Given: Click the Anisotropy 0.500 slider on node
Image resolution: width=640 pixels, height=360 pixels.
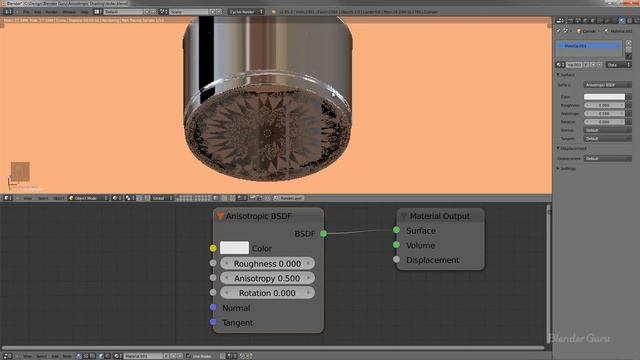Looking at the screenshot, I should tap(267, 278).
